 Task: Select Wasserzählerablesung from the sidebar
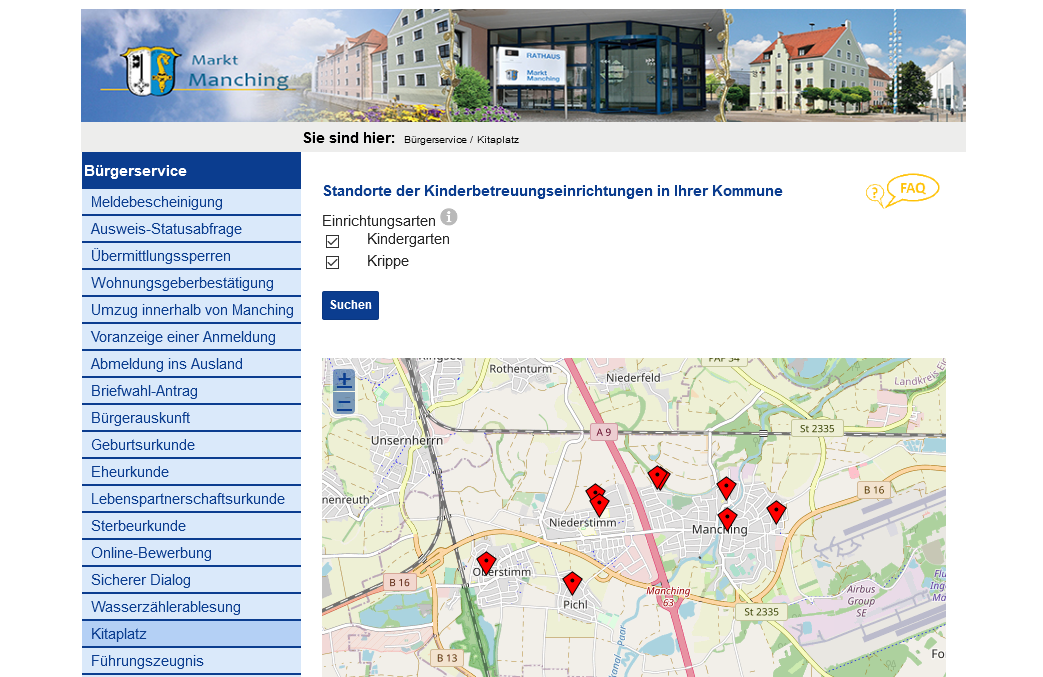tap(166, 607)
